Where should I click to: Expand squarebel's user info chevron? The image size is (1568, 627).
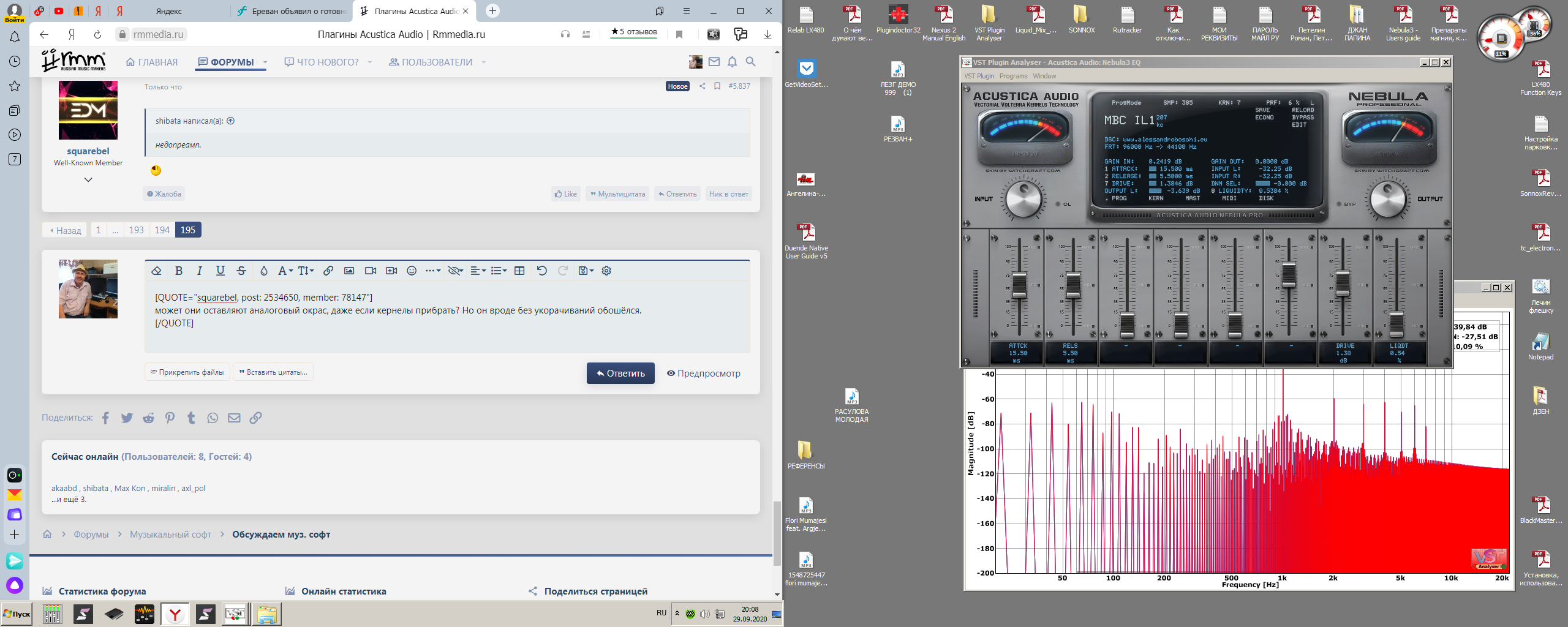tap(88, 179)
